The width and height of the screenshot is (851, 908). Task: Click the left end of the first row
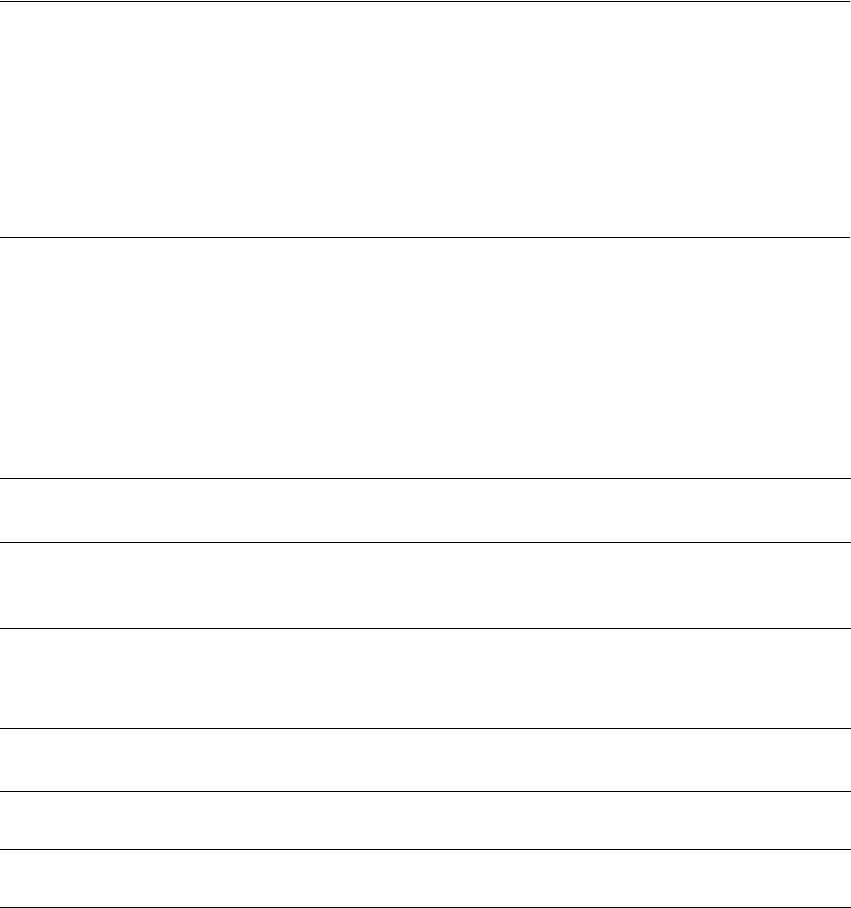[12, 119]
